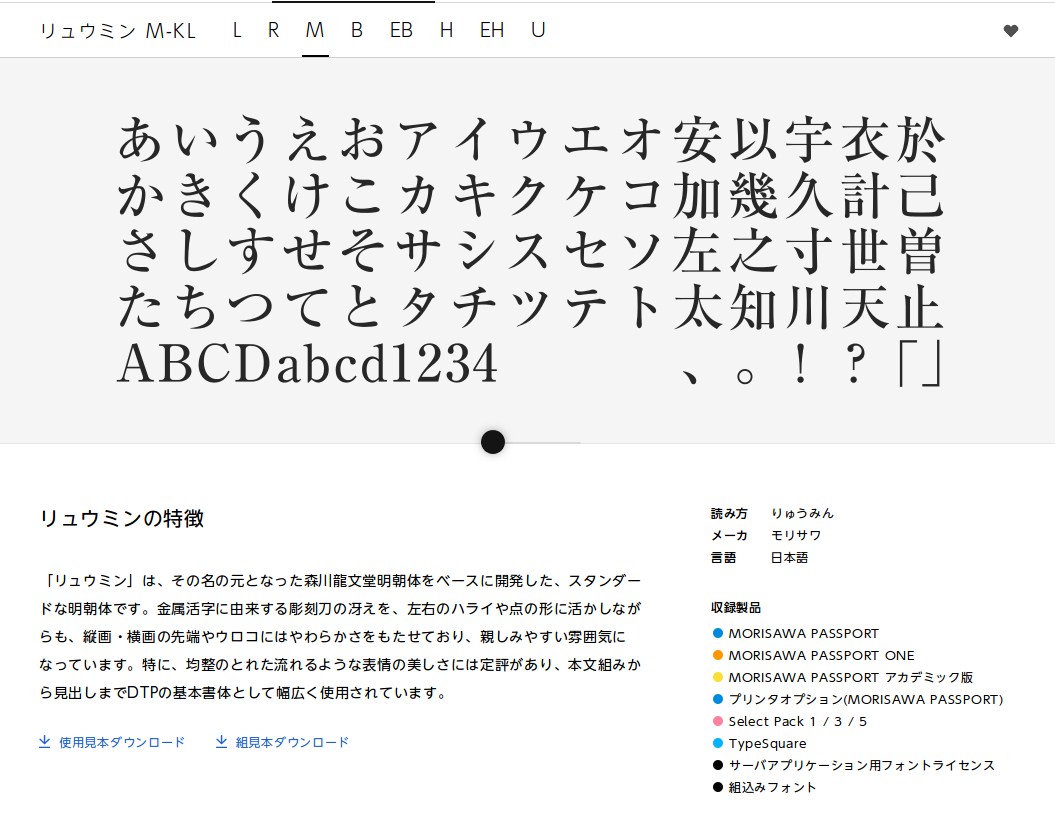This screenshot has height=819, width=1055.
Task: Click the メーカ label
Action: pos(729,535)
